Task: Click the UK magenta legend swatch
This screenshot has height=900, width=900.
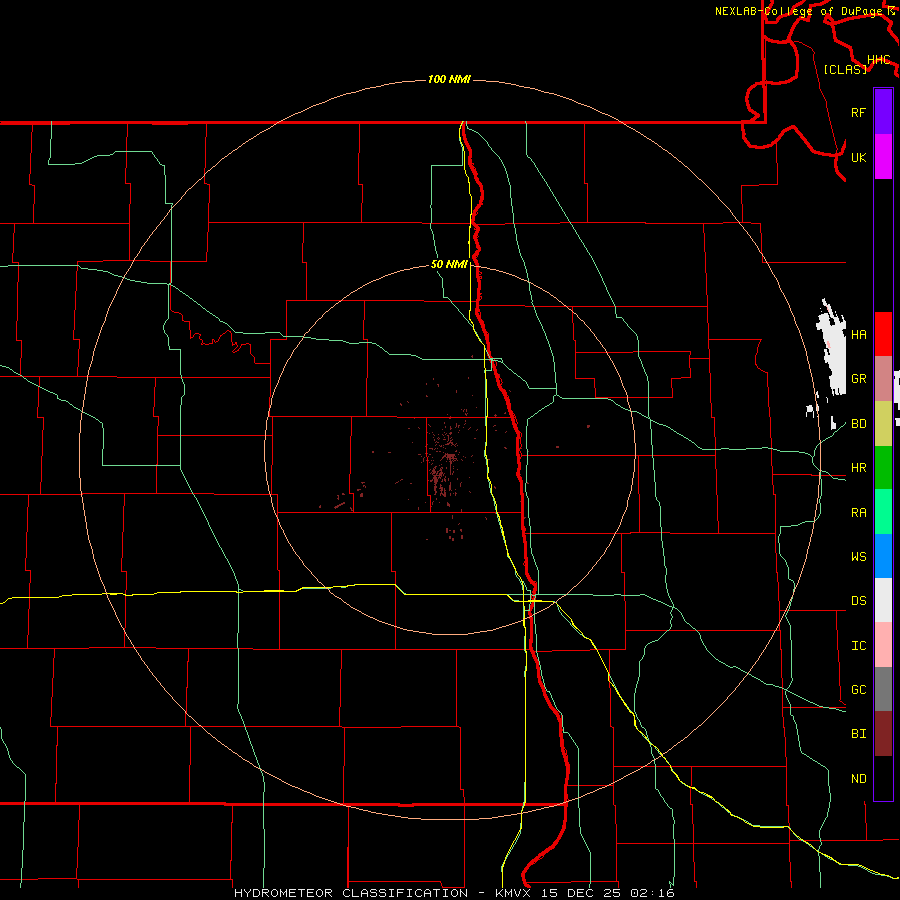Action: click(x=883, y=157)
